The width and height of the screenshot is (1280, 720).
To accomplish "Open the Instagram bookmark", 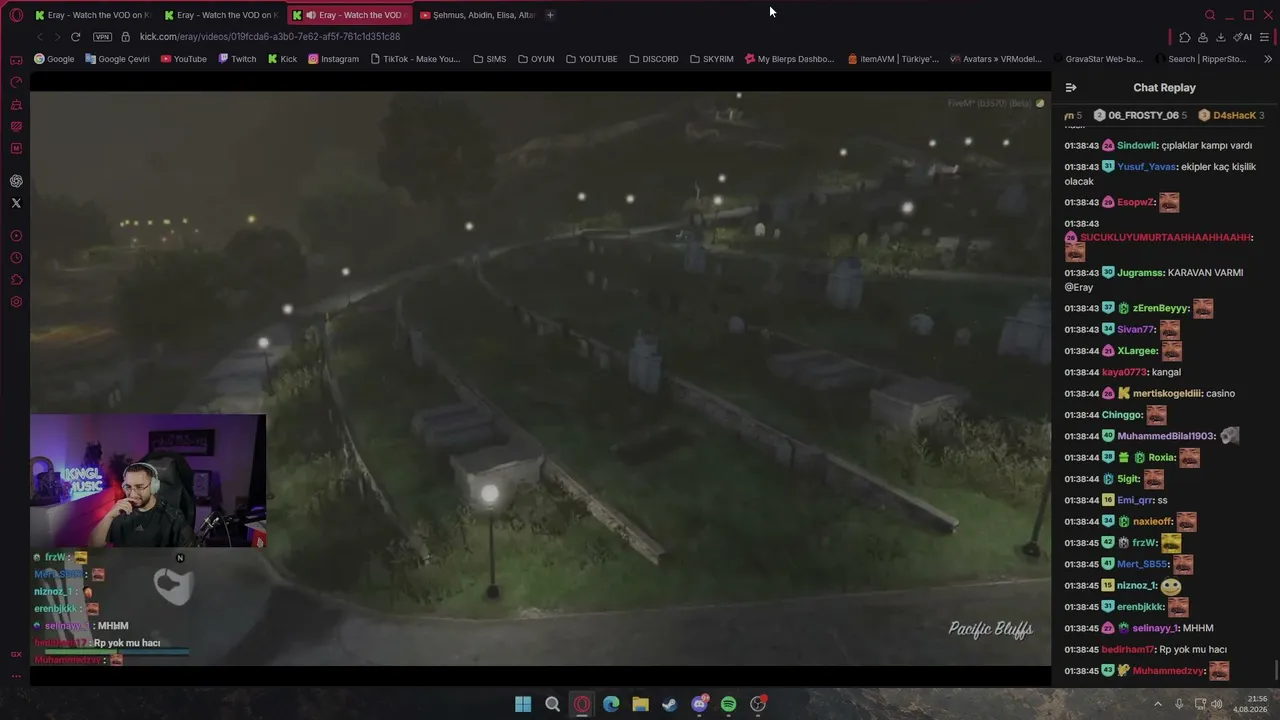I will pyautogui.click(x=333, y=59).
